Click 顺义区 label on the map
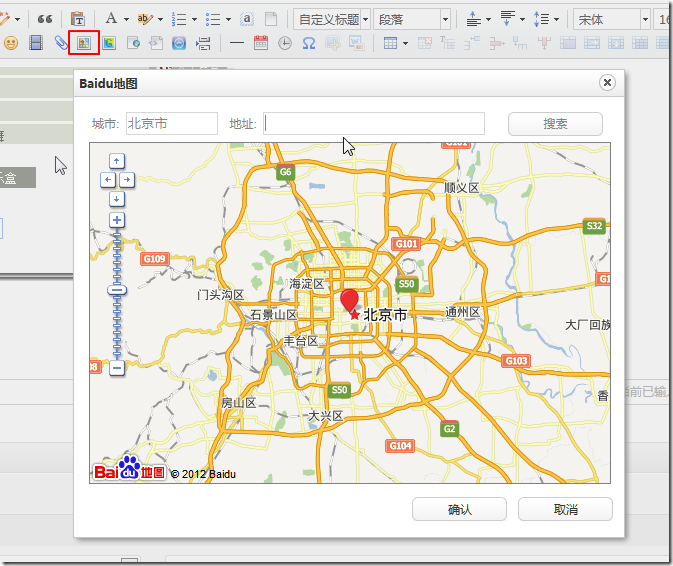The height and width of the screenshot is (566, 673). pos(461,188)
